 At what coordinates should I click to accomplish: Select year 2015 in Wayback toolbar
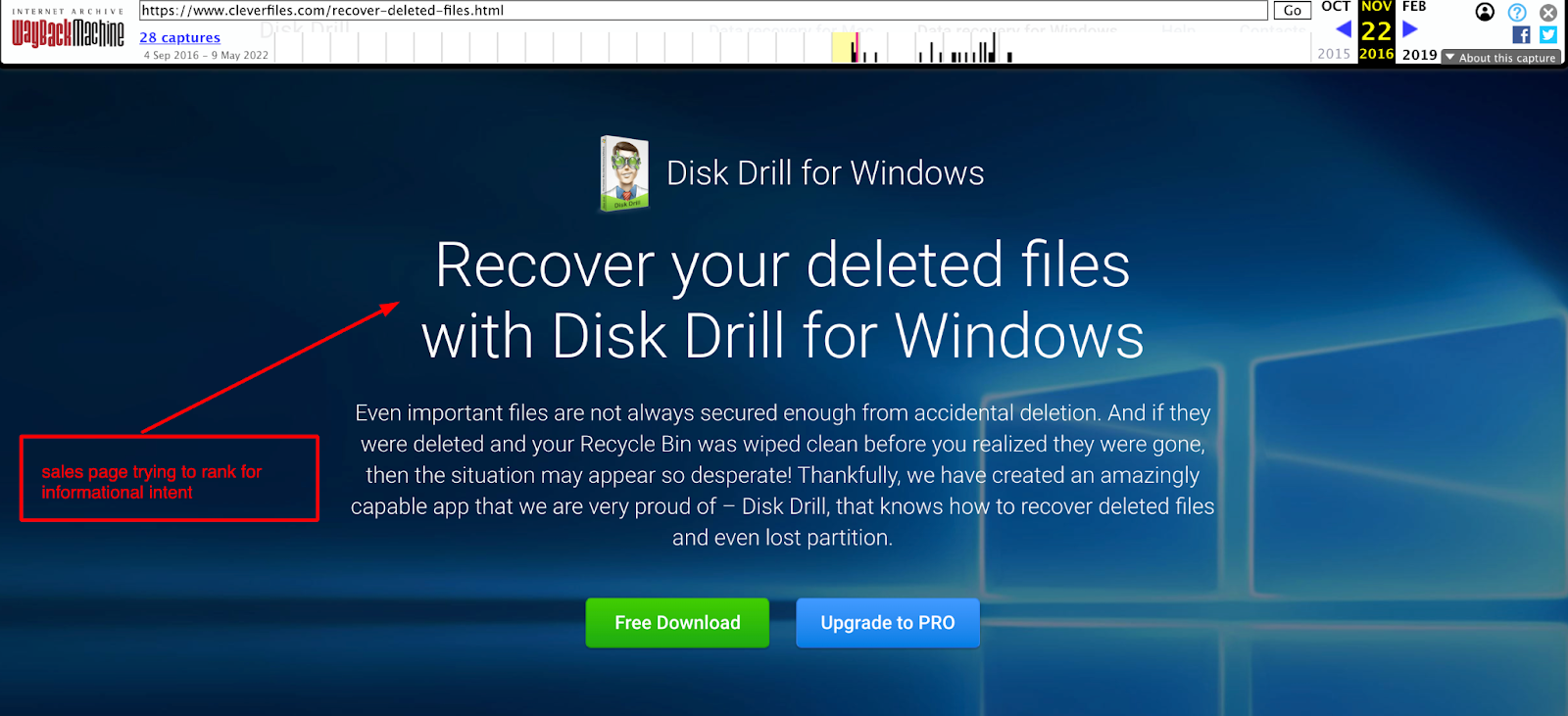tap(1334, 54)
